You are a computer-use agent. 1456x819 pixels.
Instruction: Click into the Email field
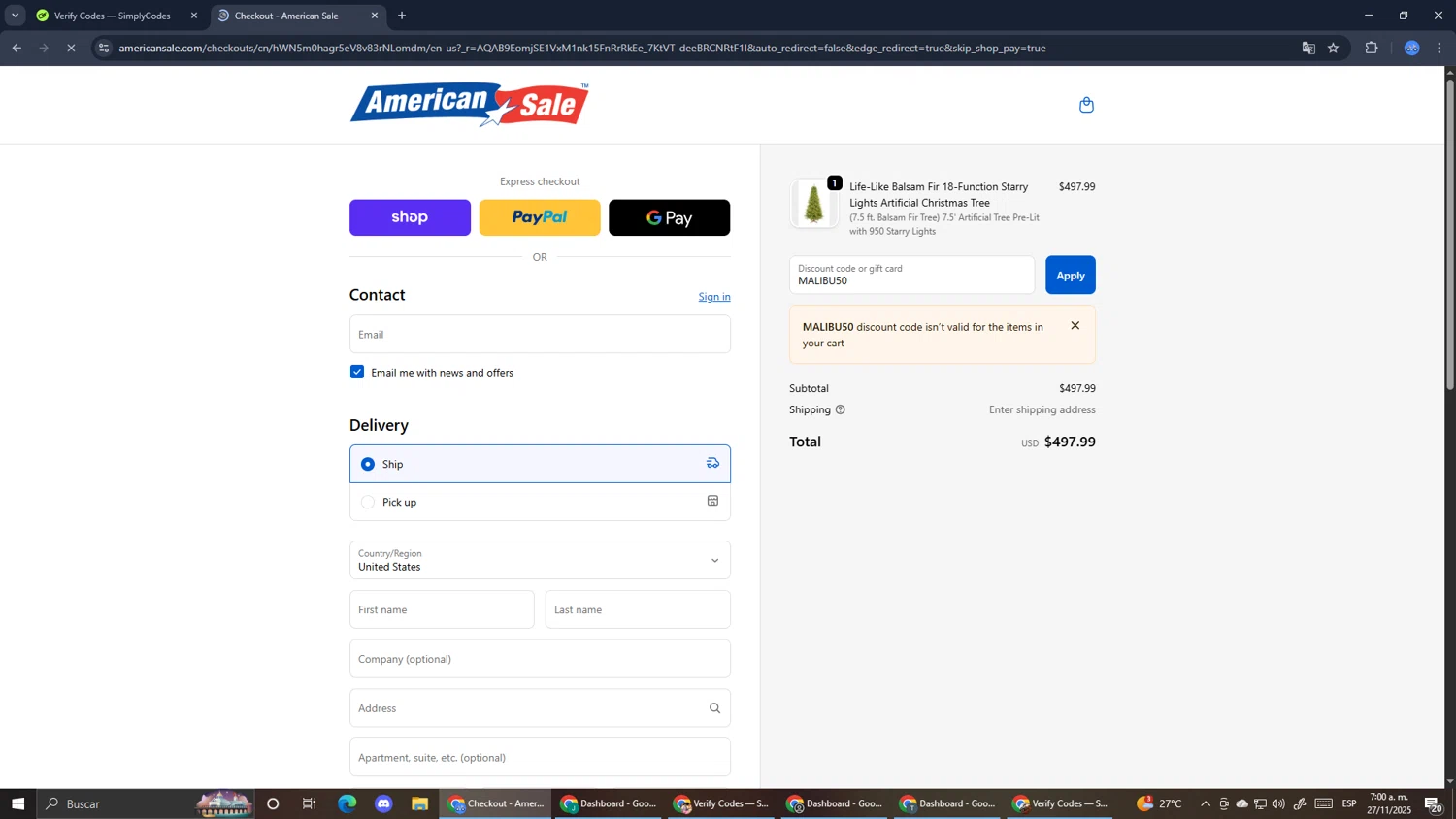pos(540,334)
